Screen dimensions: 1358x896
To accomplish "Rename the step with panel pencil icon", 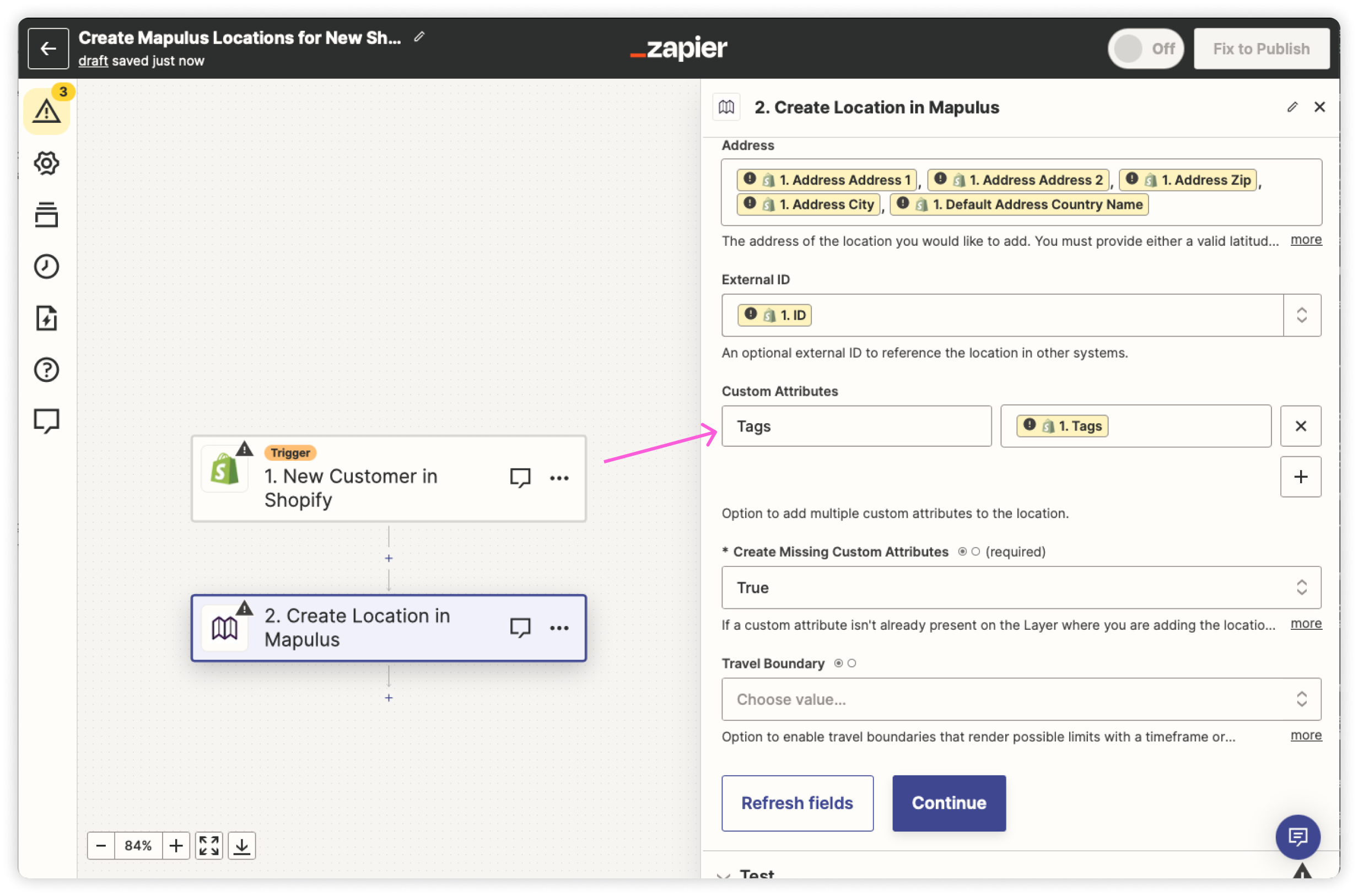I will pos(1292,107).
